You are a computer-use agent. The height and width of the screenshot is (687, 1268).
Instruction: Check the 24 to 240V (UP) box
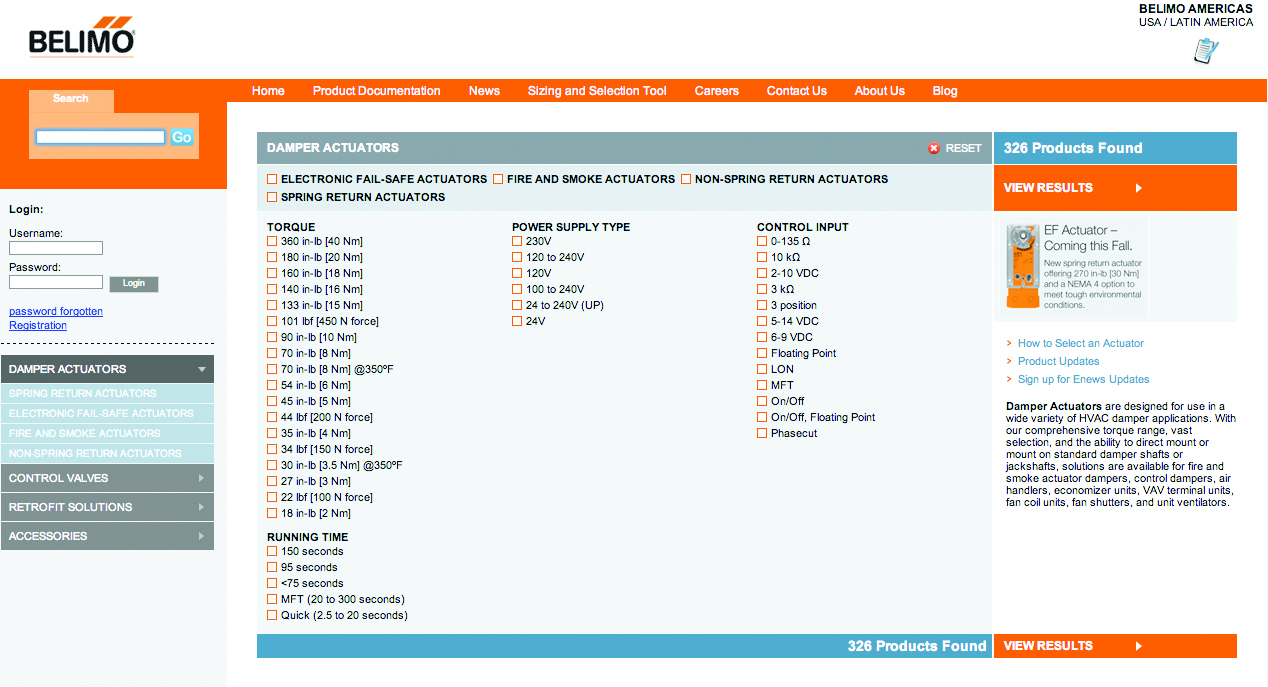click(x=517, y=305)
